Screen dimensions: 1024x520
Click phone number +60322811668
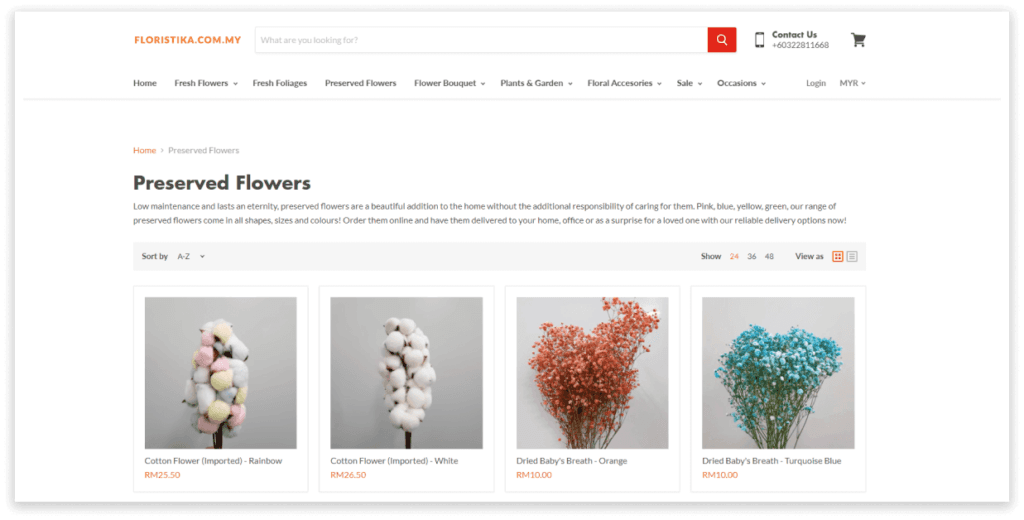pos(800,45)
